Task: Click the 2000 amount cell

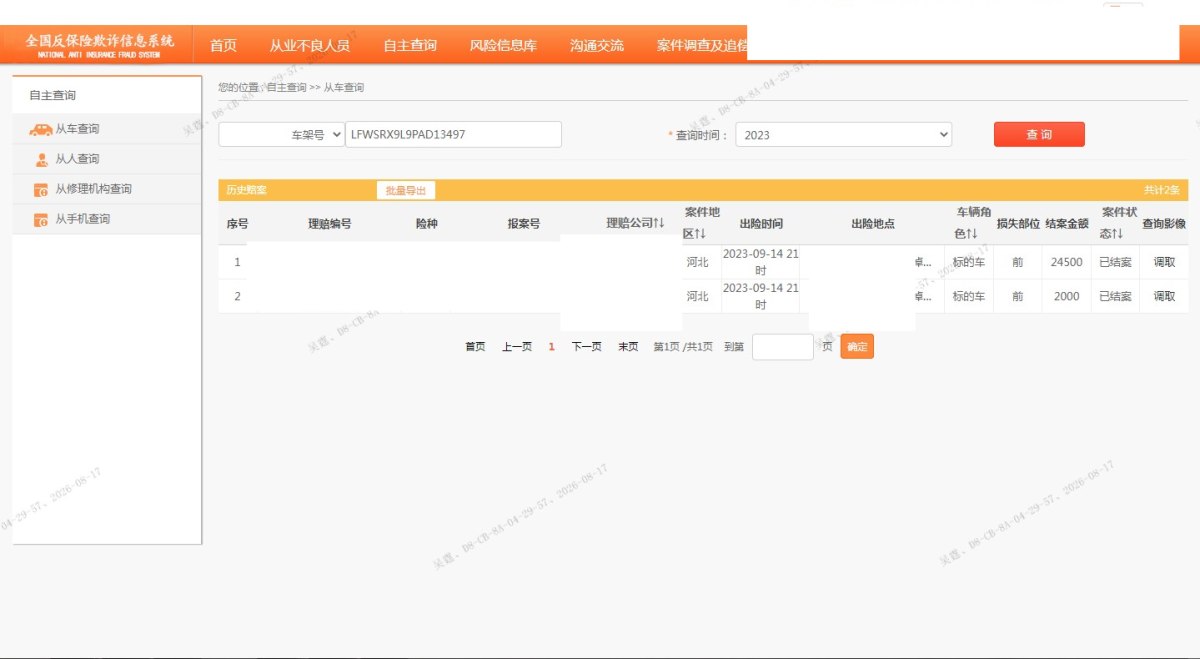Action: click(x=1067, y=296)
